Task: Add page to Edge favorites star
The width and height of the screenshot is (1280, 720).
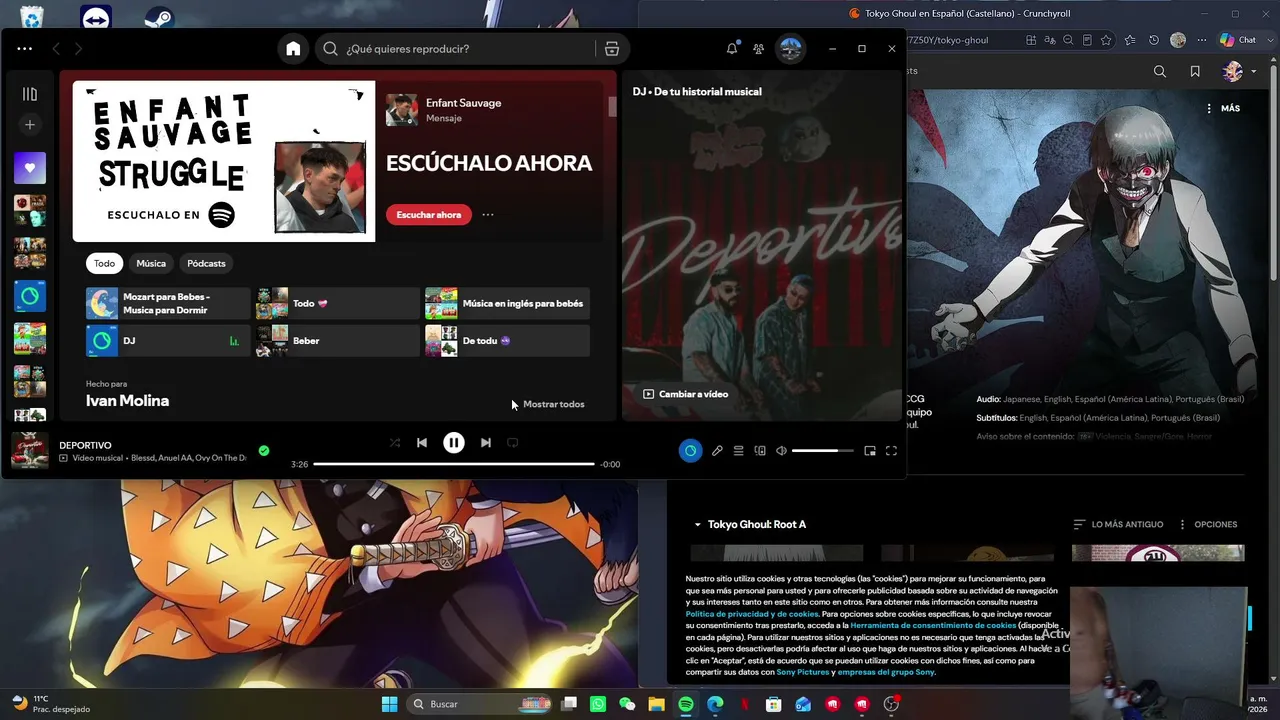Action: pos(1106,40)
